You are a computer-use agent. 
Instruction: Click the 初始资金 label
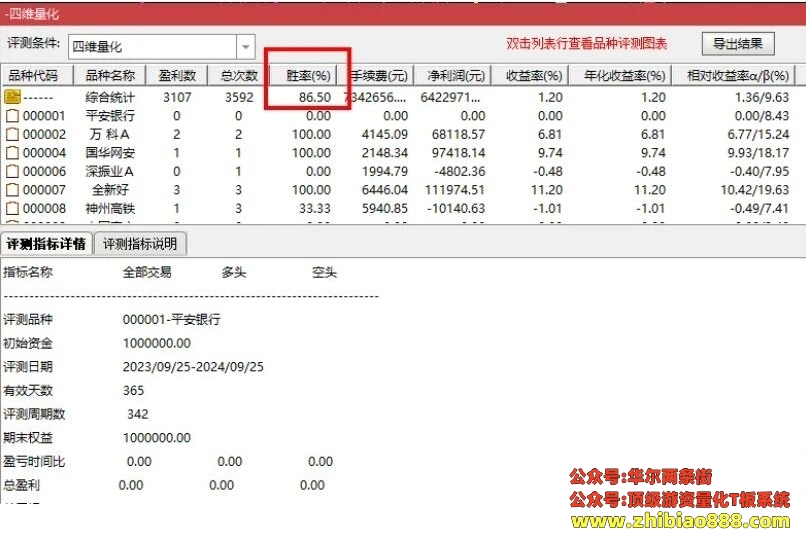click(x=28, y=343)
